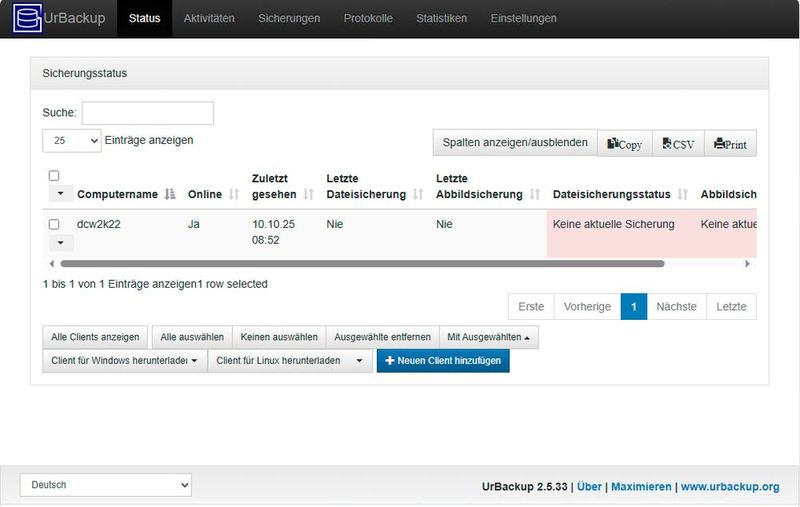800x507 pixels.
Task: Check the dcw2k22 row checkbox
Action: coord(54,224)
